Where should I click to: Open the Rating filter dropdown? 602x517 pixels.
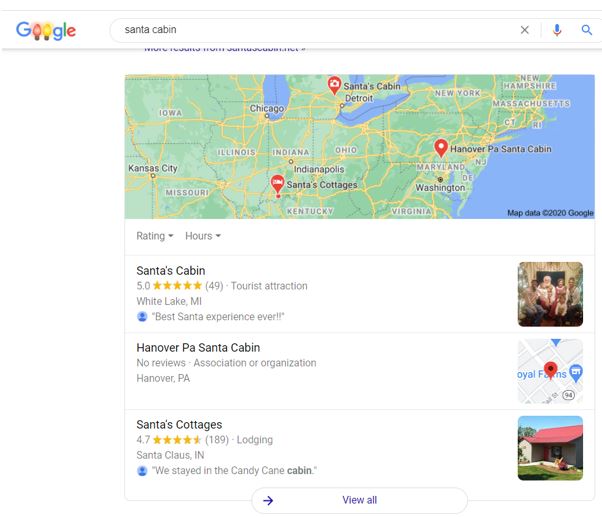155,236
